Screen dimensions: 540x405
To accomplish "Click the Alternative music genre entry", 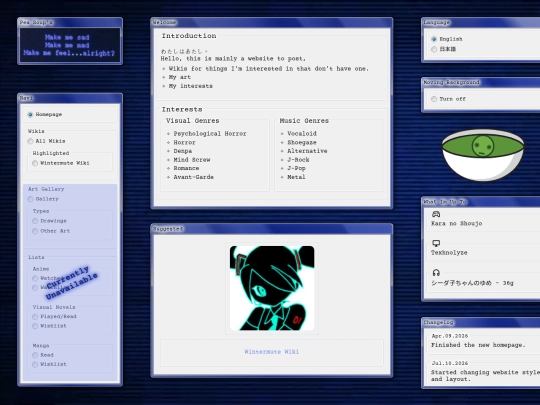I will click(x=307, y=151).
